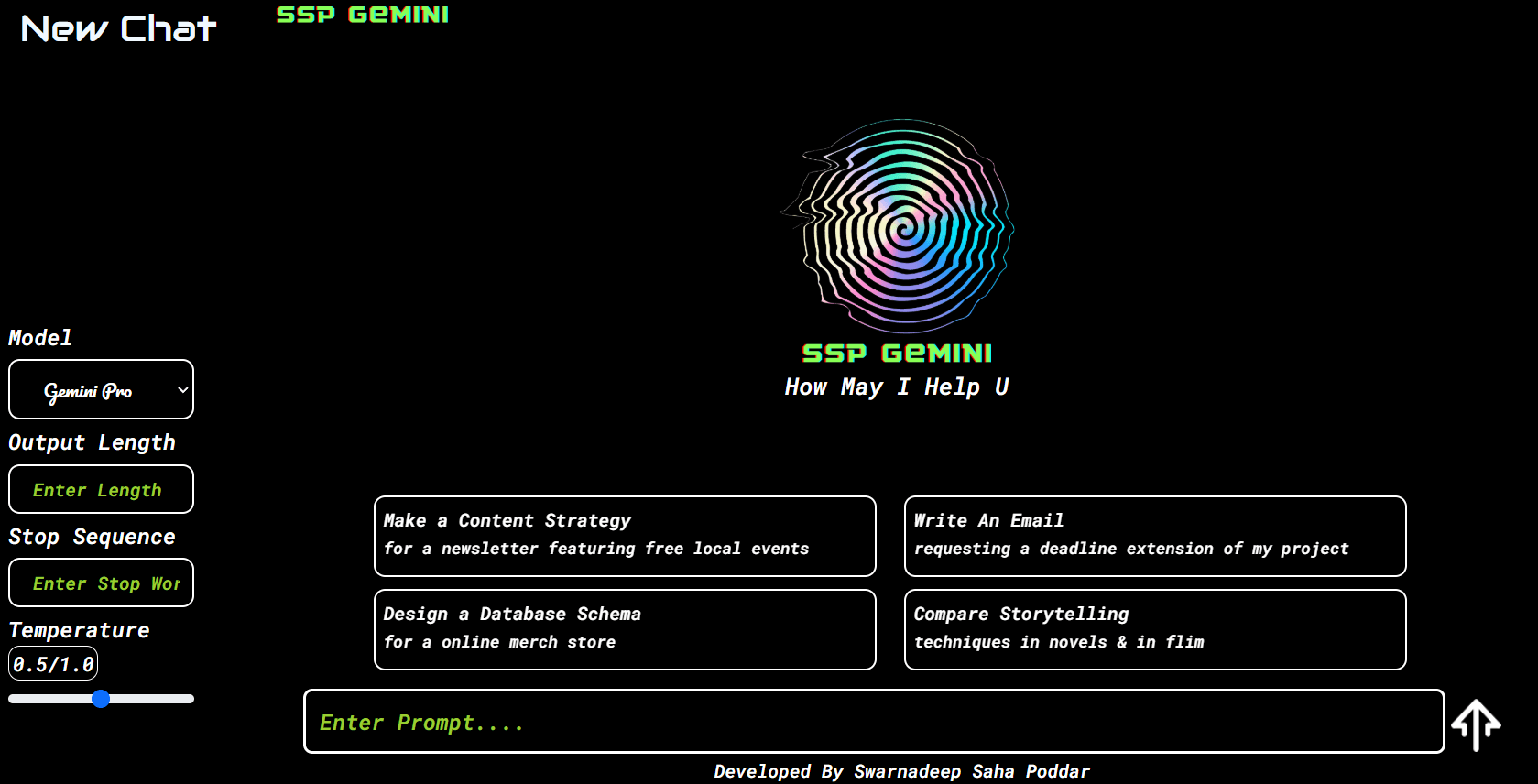This screenshot has width=1538, height=784.
Task: Focus the Enter Stop Word field
Action: [x=101, y=583]
